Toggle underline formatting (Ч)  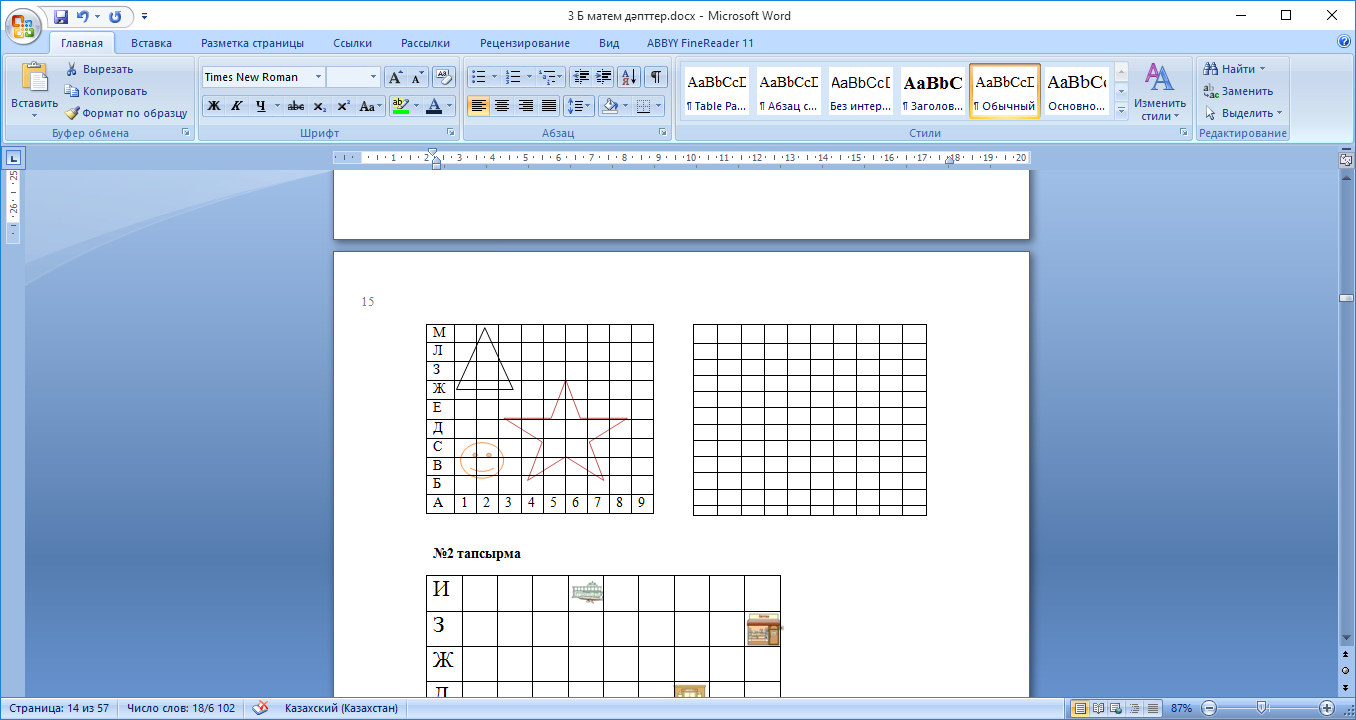coord(260,106)
